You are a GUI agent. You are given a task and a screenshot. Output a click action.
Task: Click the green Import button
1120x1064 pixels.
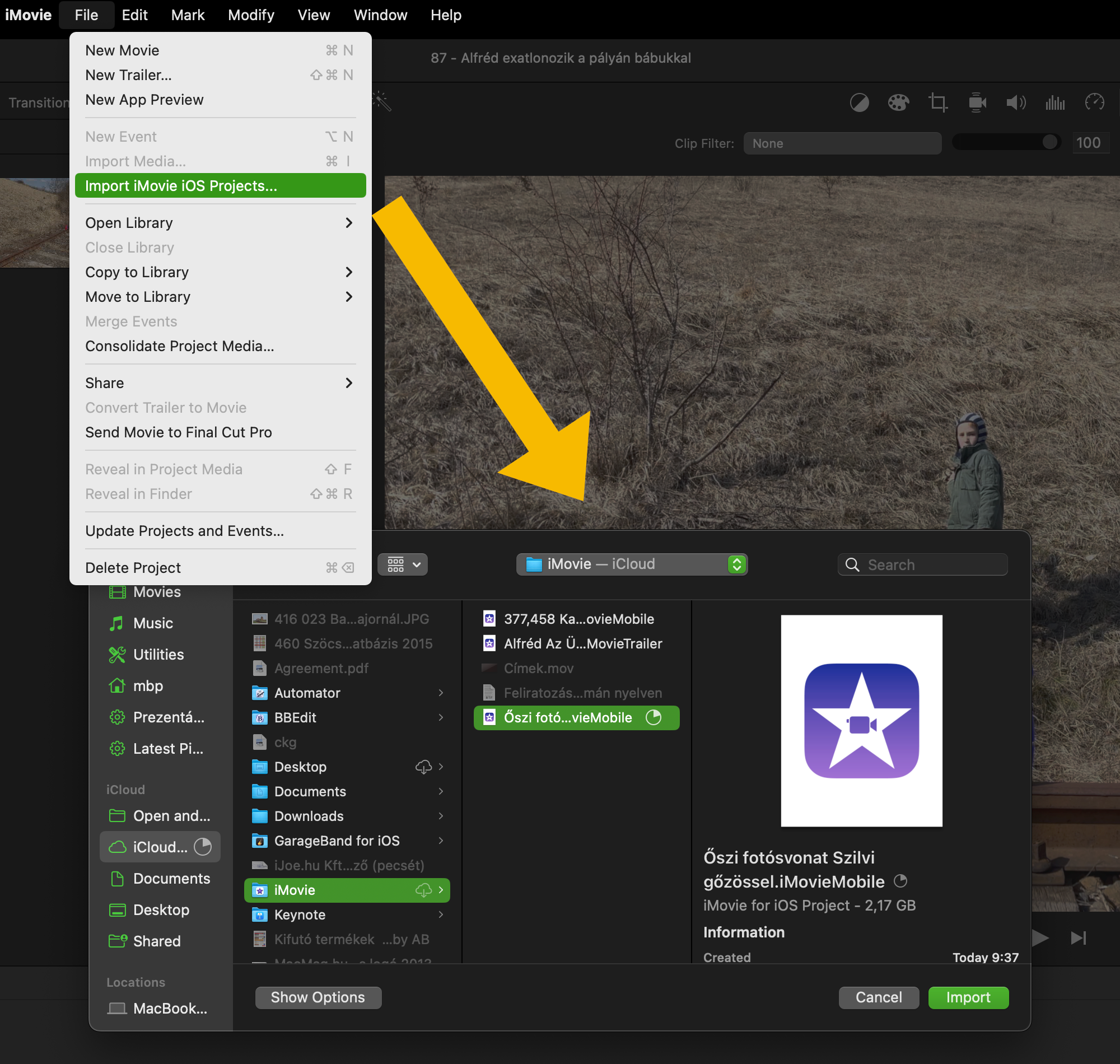tap(968, 998)
